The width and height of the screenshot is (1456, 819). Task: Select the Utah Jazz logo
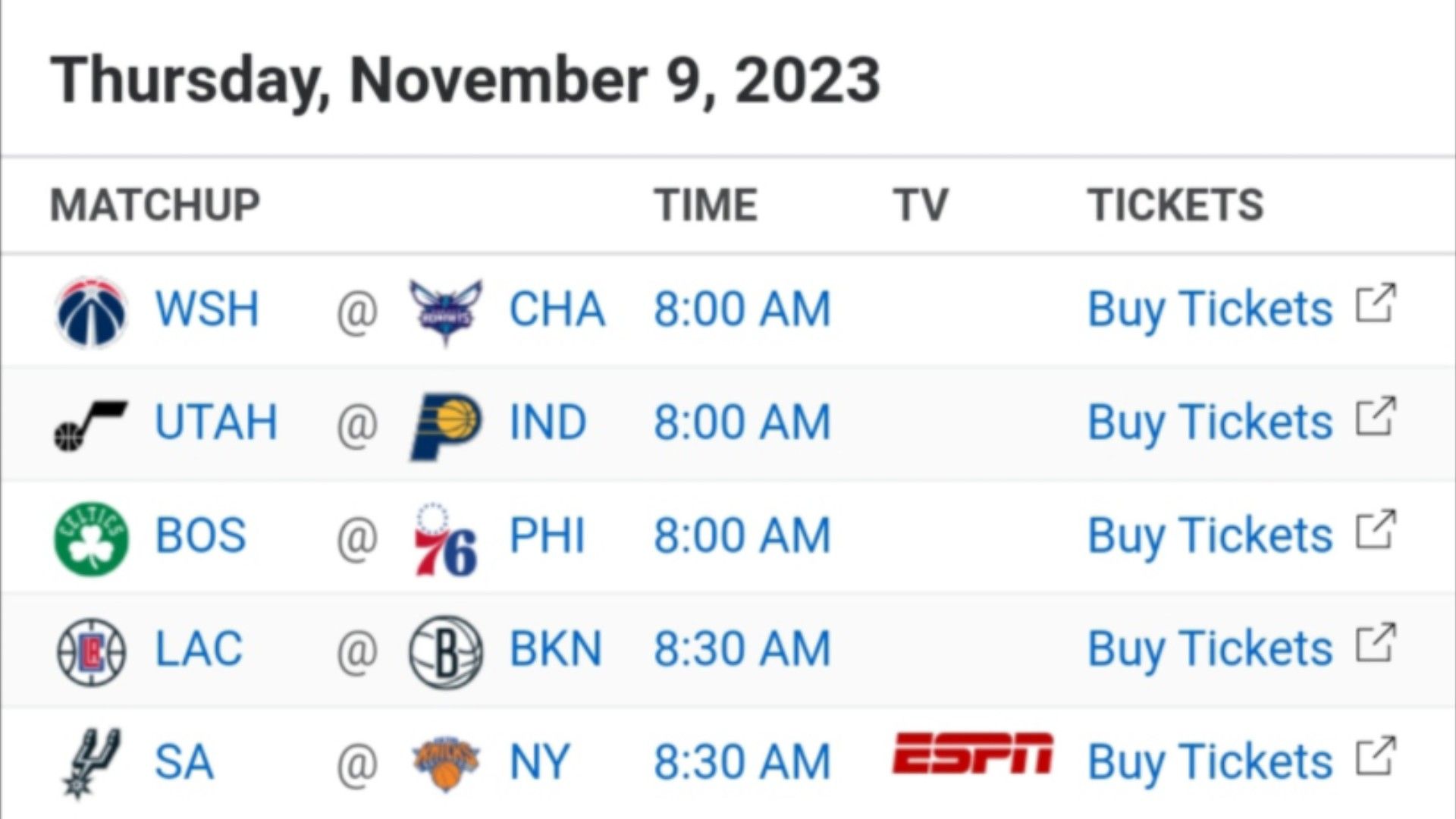(x=91, y=425)
